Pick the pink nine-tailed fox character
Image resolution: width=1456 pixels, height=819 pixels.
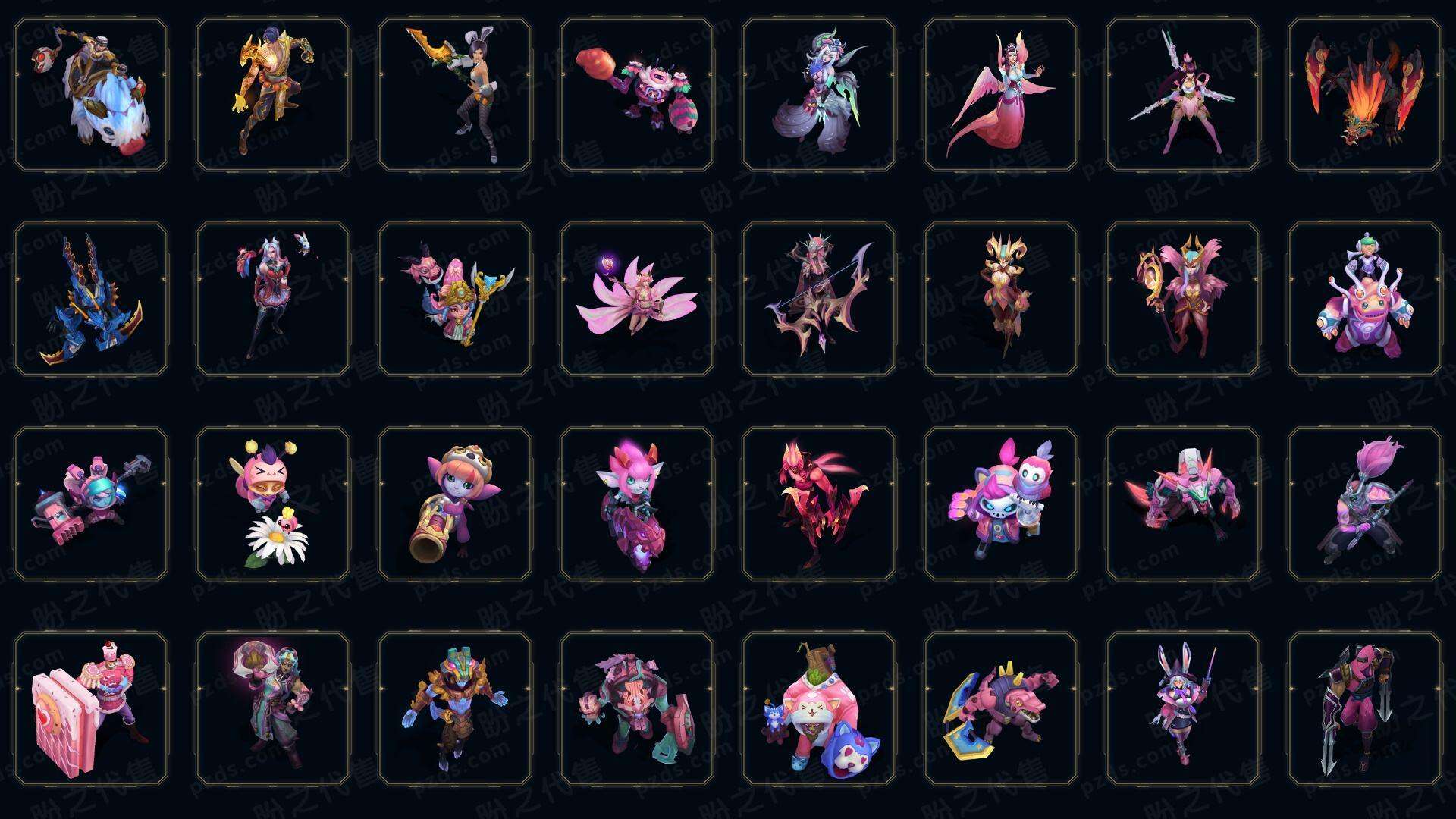(637, 299)
